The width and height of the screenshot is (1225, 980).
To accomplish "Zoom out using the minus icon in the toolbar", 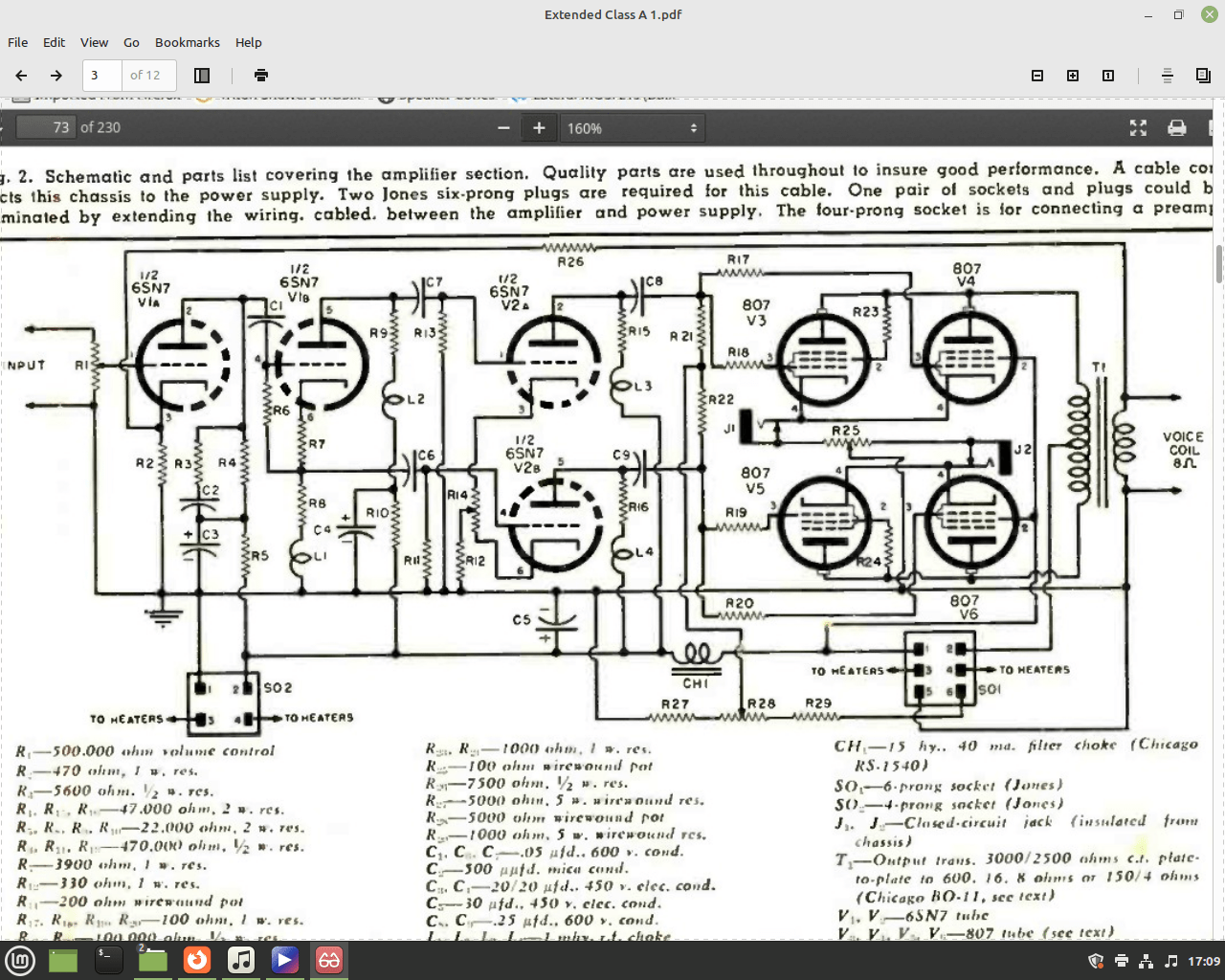I will pyautogui.click(x=1037, y=76).
